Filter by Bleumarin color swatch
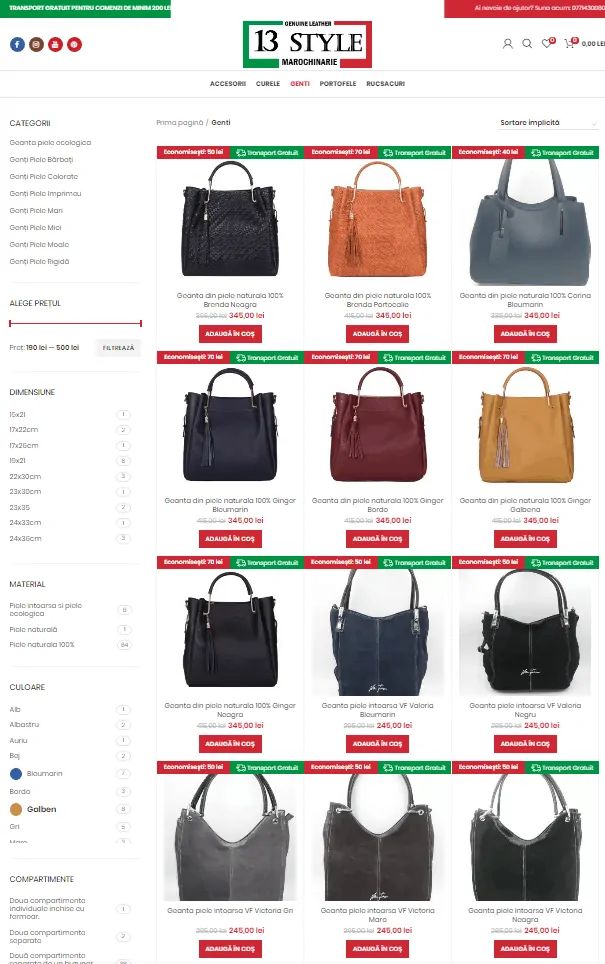605x964 pixels. point(16,773)
